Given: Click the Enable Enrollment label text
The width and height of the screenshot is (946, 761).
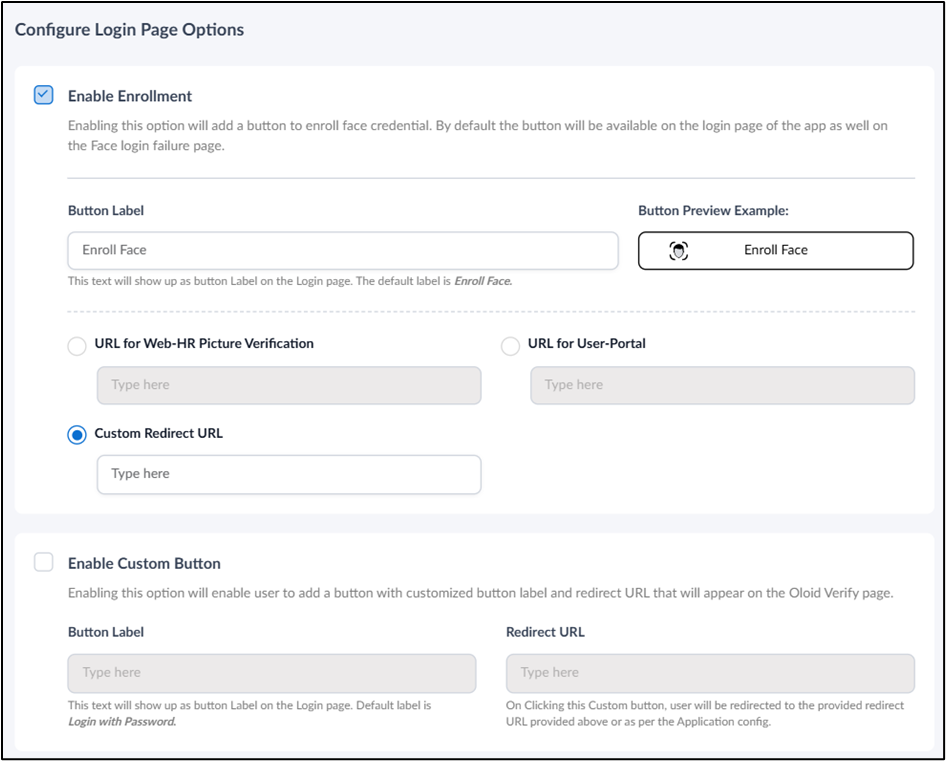Looking at the screenshot, I should coord(130,96).
